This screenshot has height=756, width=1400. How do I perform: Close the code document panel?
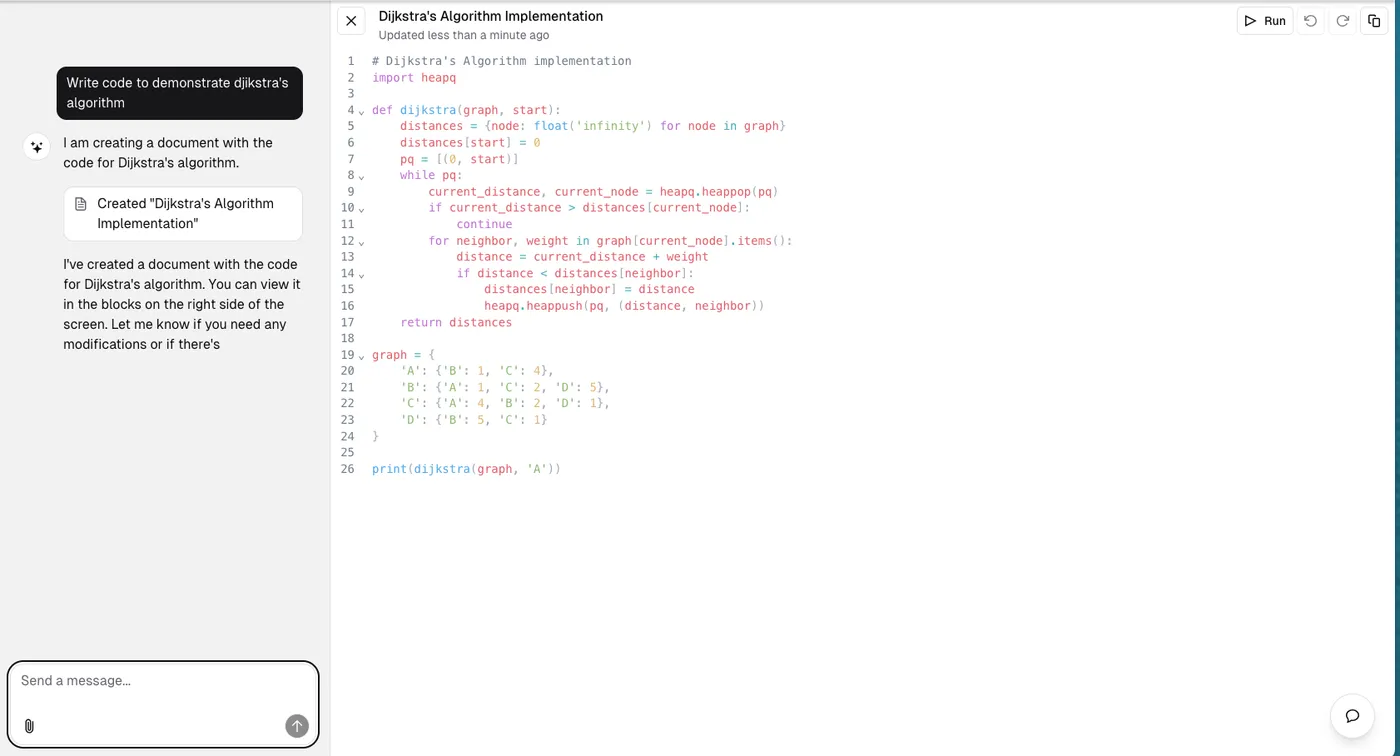click(351, 21)
